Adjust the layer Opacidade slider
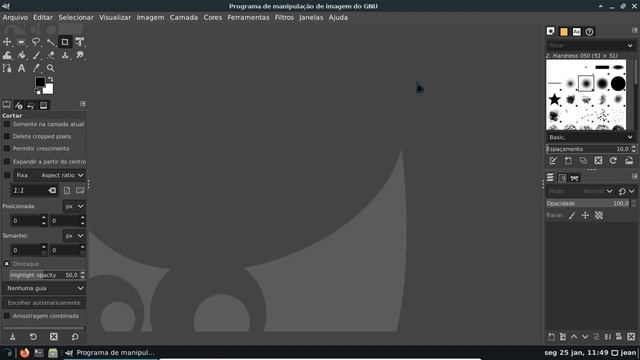The height and width of the screenshot is (360, 640). (588, 203)
